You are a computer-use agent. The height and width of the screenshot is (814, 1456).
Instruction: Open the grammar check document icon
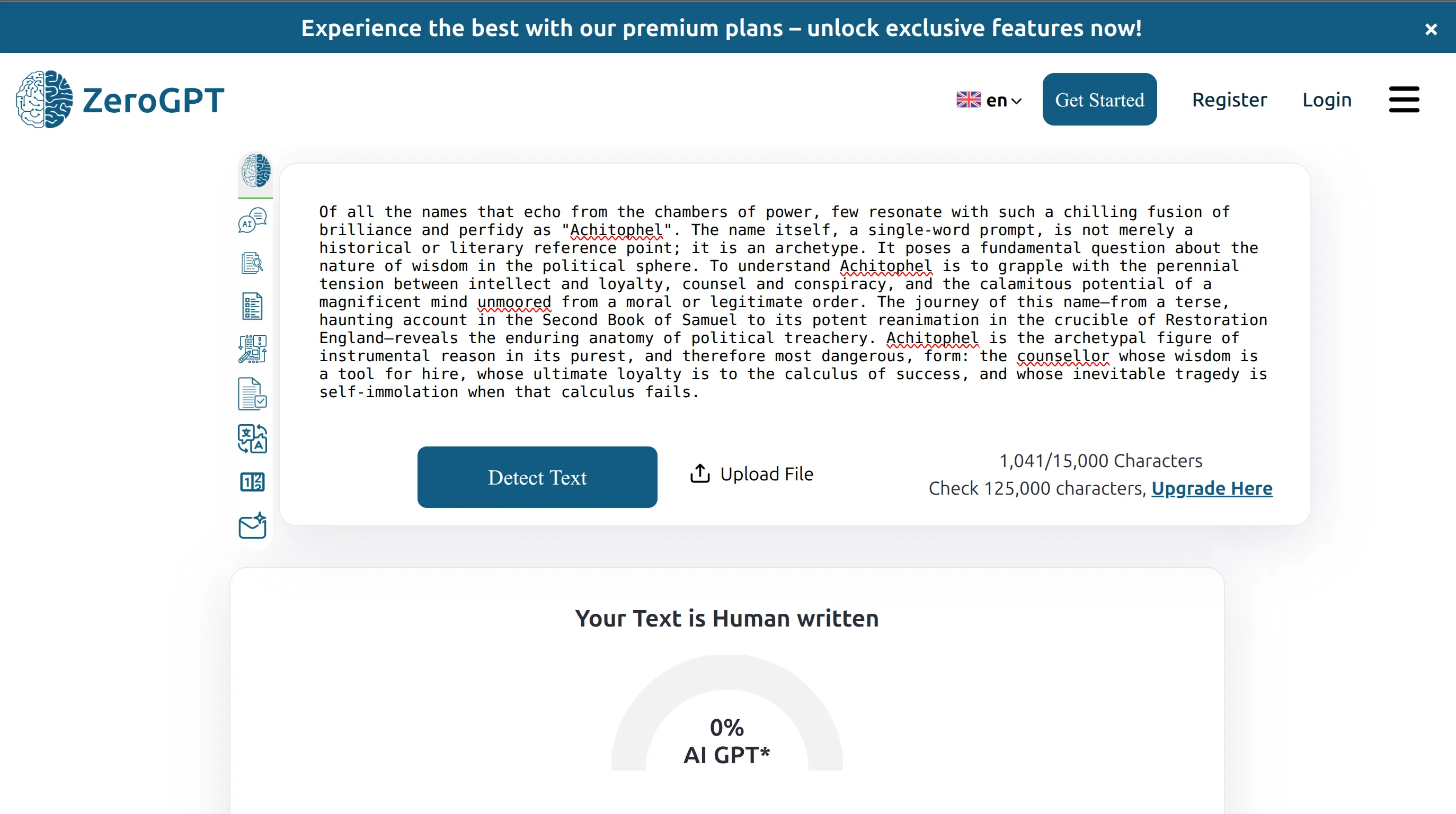(252, 393)
